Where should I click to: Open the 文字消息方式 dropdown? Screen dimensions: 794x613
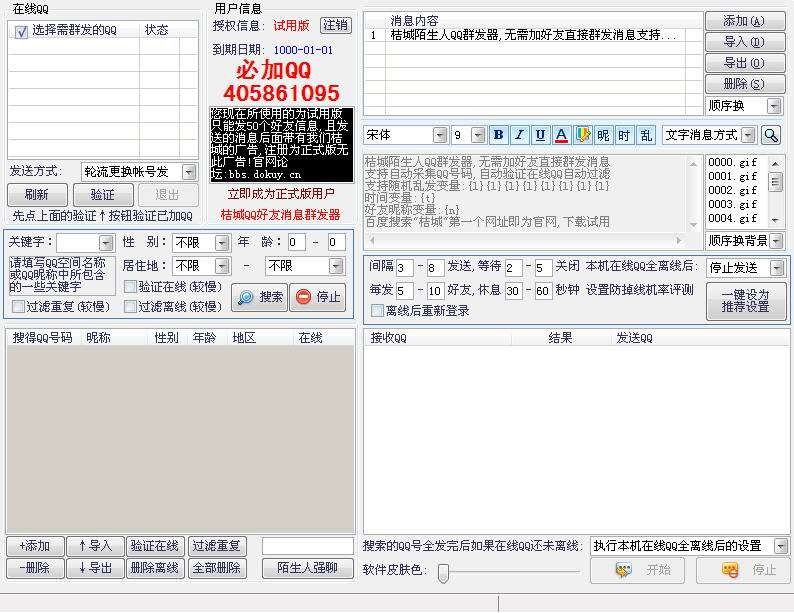[748, 135]
